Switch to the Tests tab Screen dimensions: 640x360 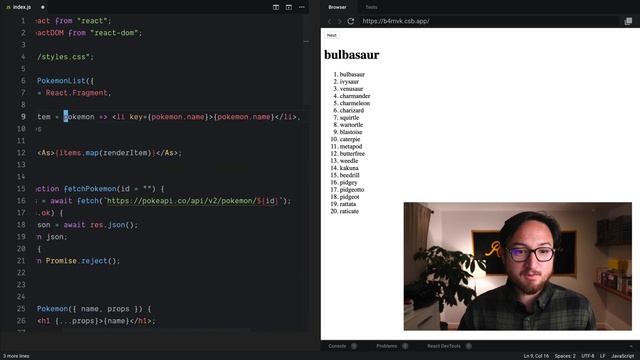[371, 7]
